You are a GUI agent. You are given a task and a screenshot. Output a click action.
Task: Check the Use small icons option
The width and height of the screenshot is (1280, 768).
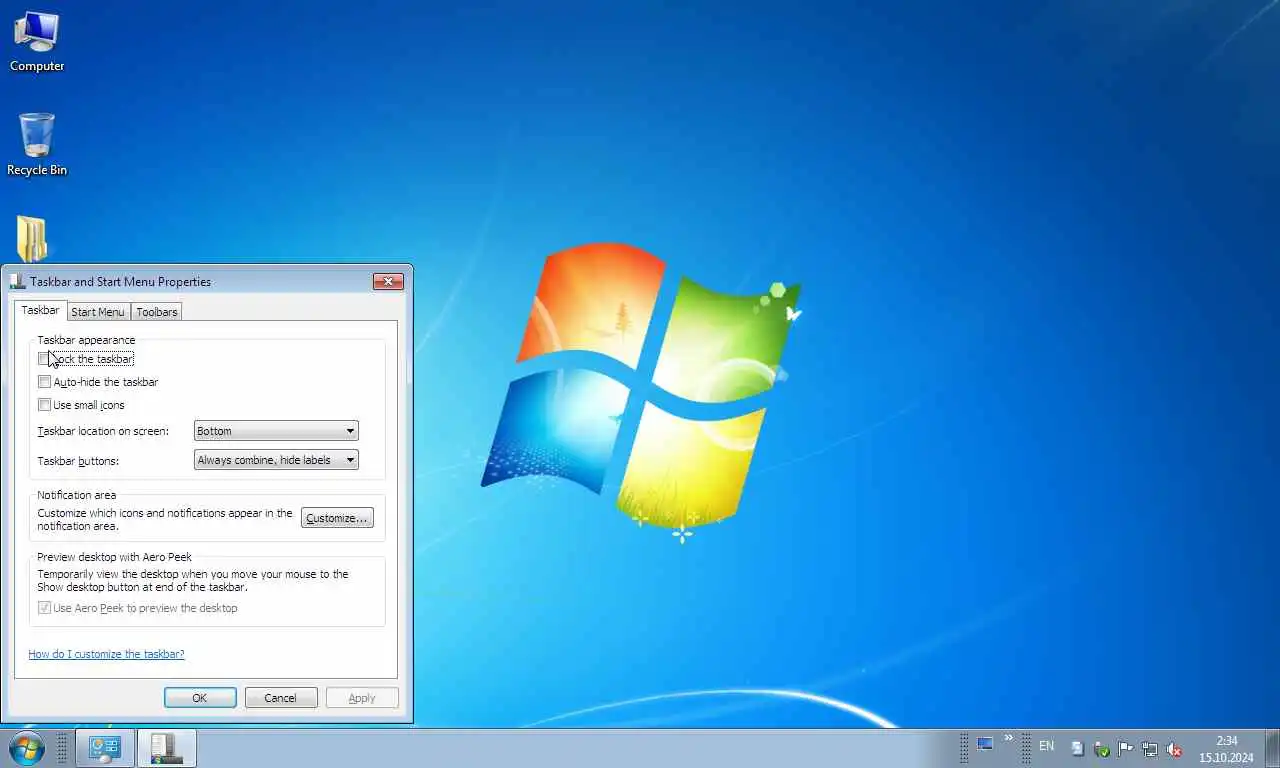click(44, 405)
